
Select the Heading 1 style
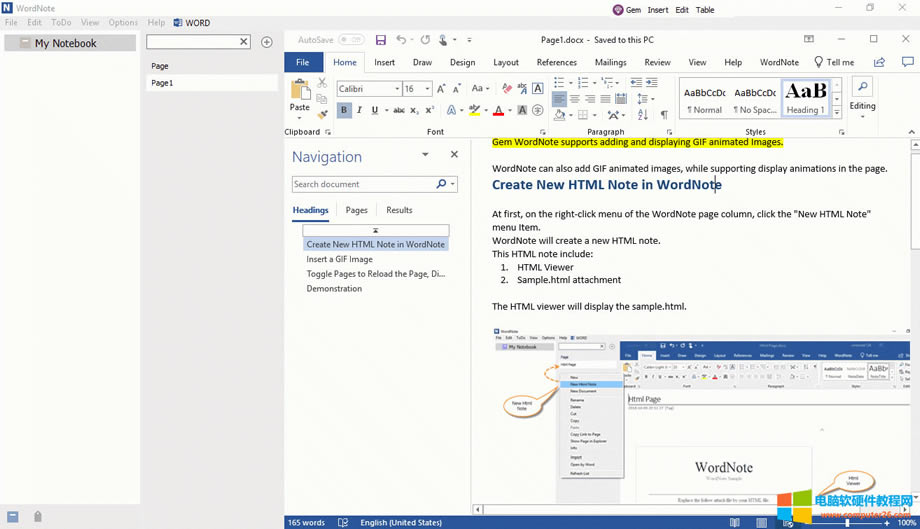click(805, 98)
